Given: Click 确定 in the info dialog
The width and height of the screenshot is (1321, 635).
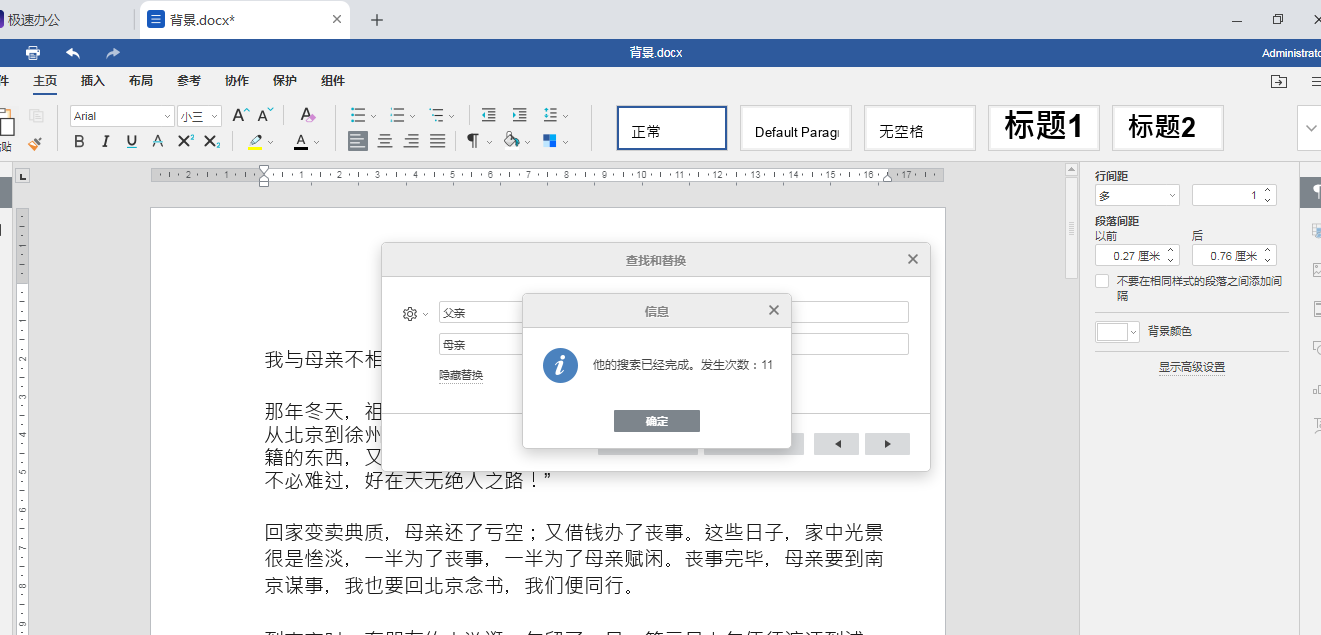Looking at the screenshot, I should [x=657, y=421].
